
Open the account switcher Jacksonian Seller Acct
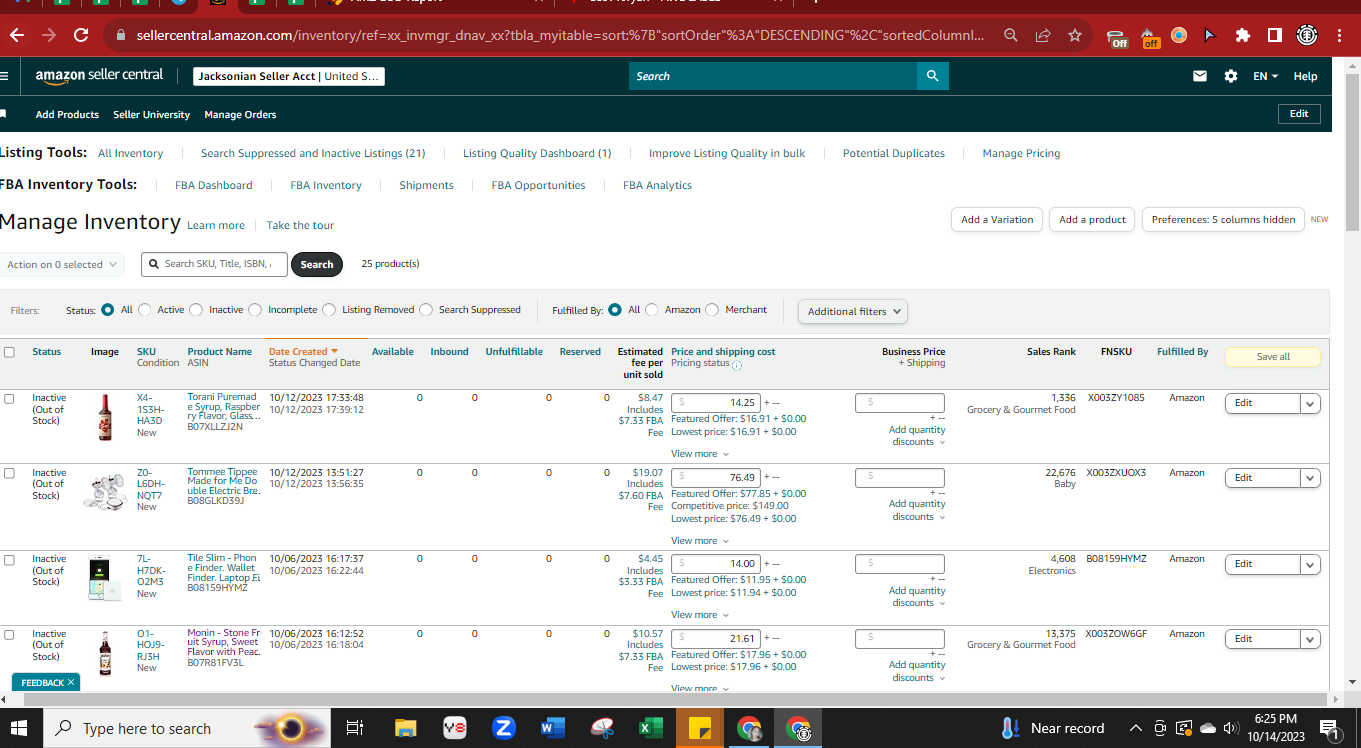click(289, 76)
